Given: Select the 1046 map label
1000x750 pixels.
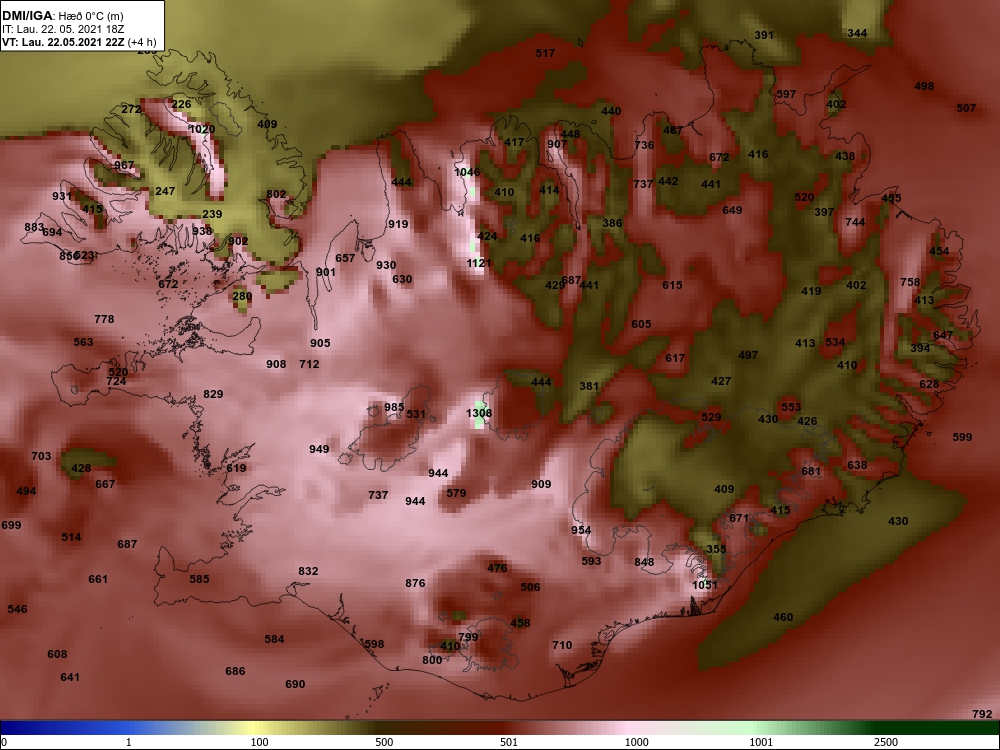Looking at the screenshot, I should click(x=467, y=172).
